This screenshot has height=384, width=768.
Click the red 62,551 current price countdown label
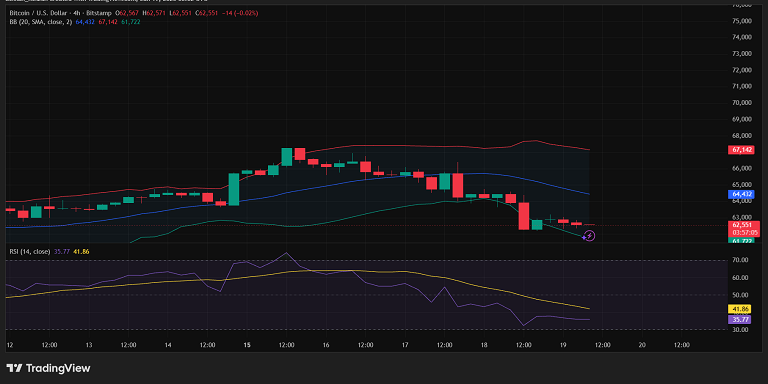tap(740, 229)
